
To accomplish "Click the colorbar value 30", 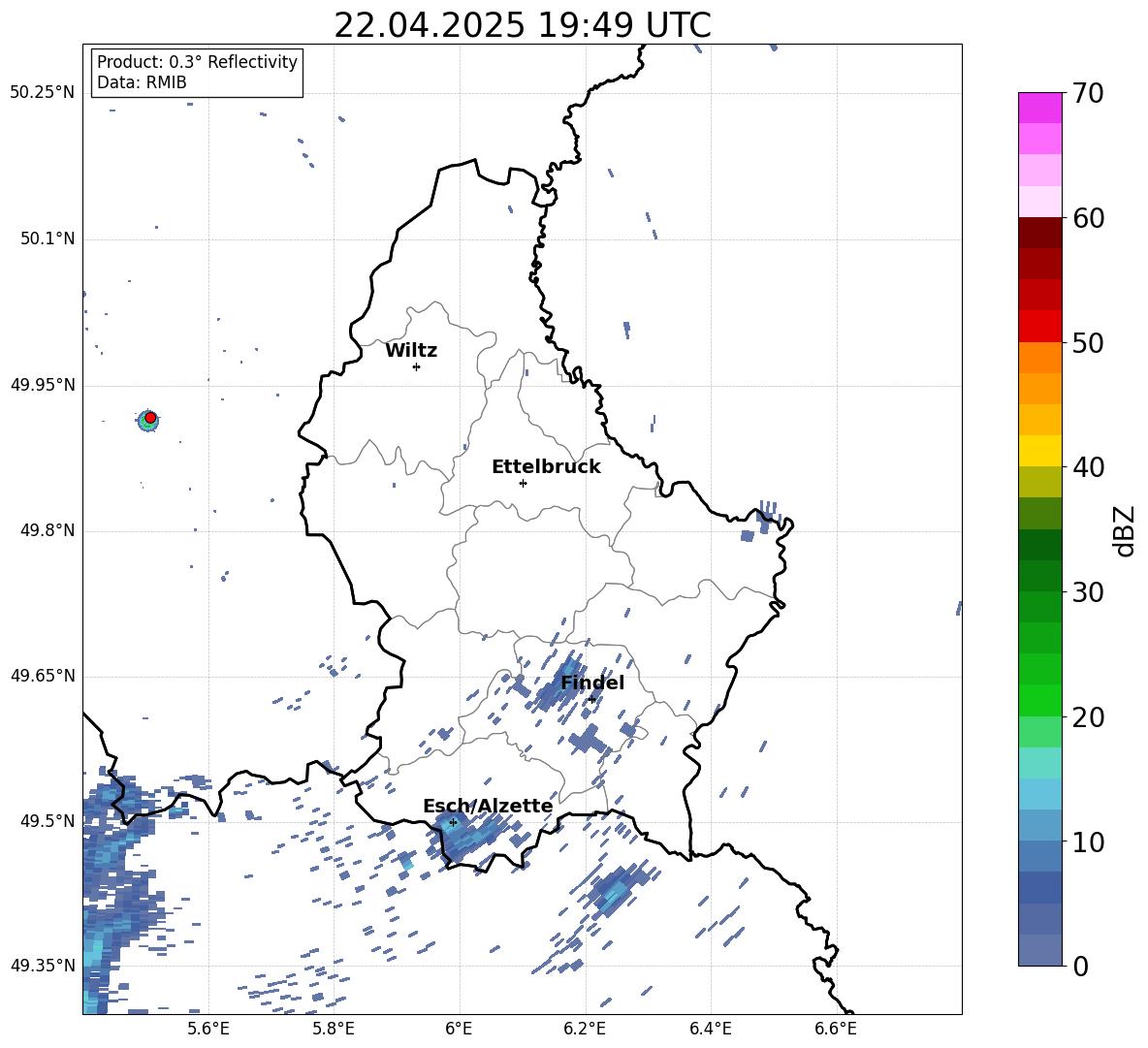I will [1088, 591].
